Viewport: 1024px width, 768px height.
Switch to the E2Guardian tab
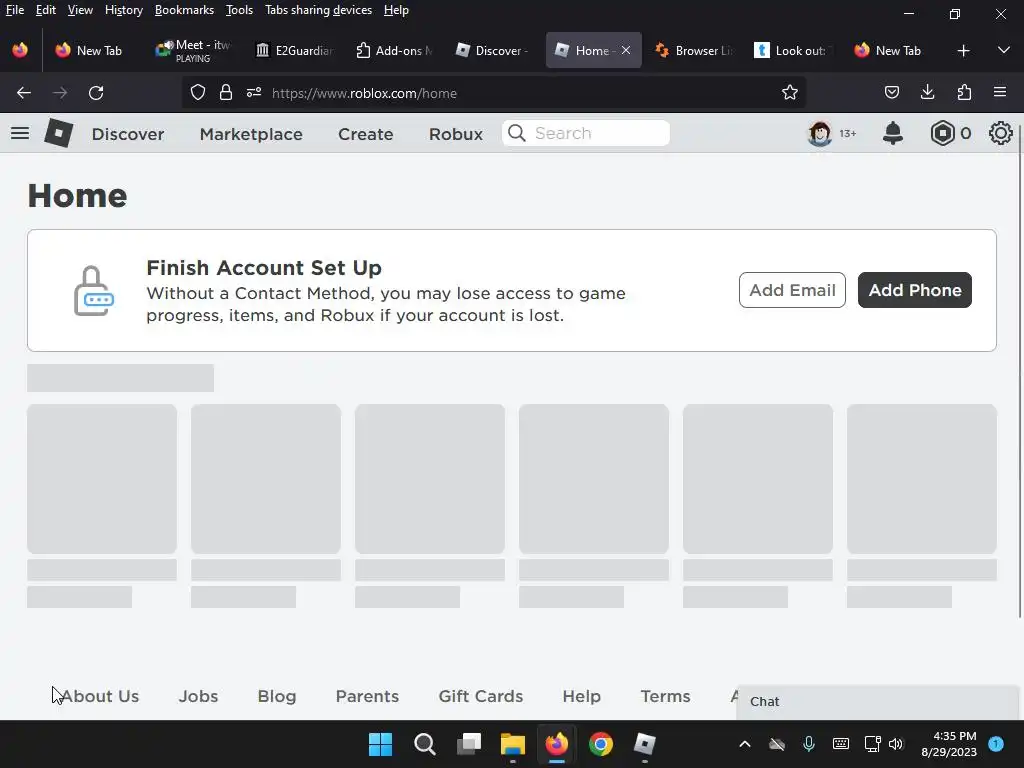(x=295, y=50)
